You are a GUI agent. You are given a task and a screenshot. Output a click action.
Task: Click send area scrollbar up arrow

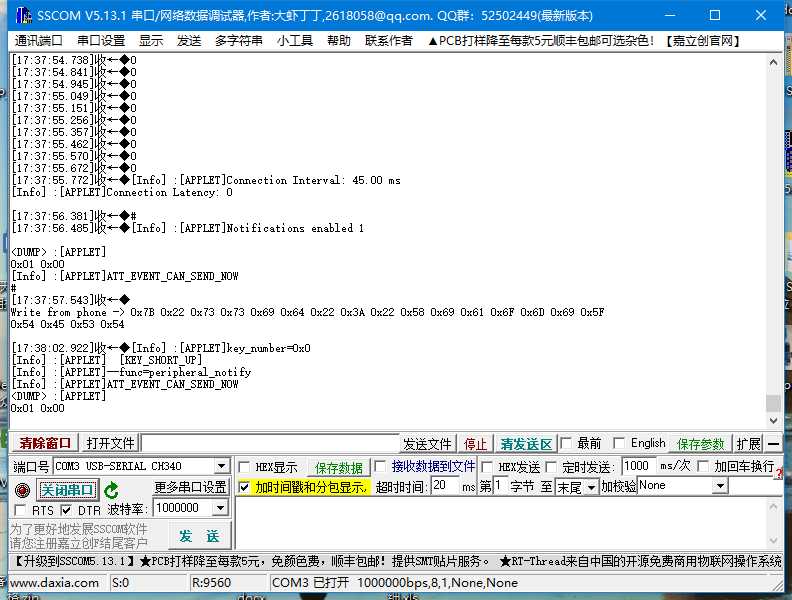[x=773, y=506]
